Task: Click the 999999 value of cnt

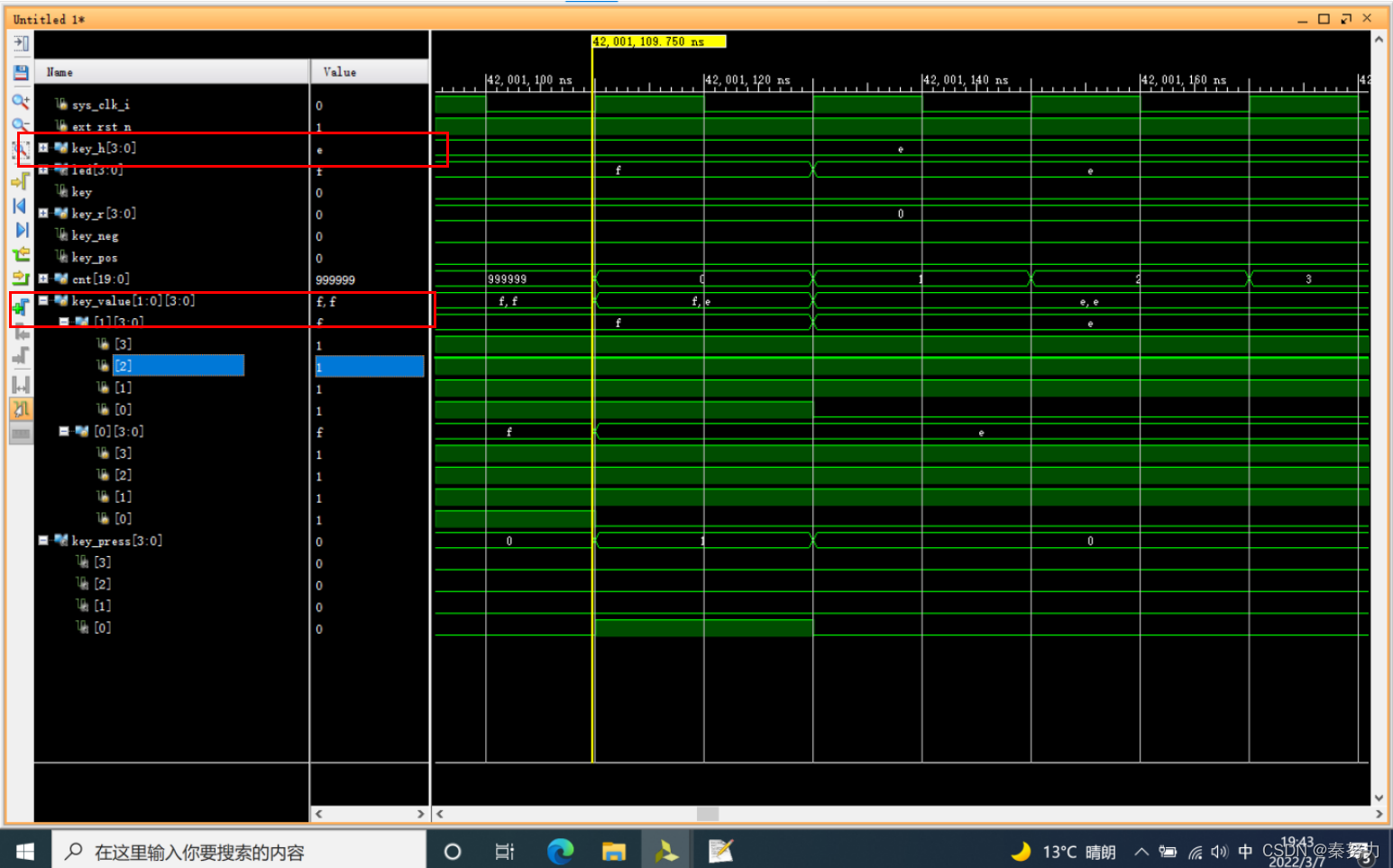Action: click(335, 280)
